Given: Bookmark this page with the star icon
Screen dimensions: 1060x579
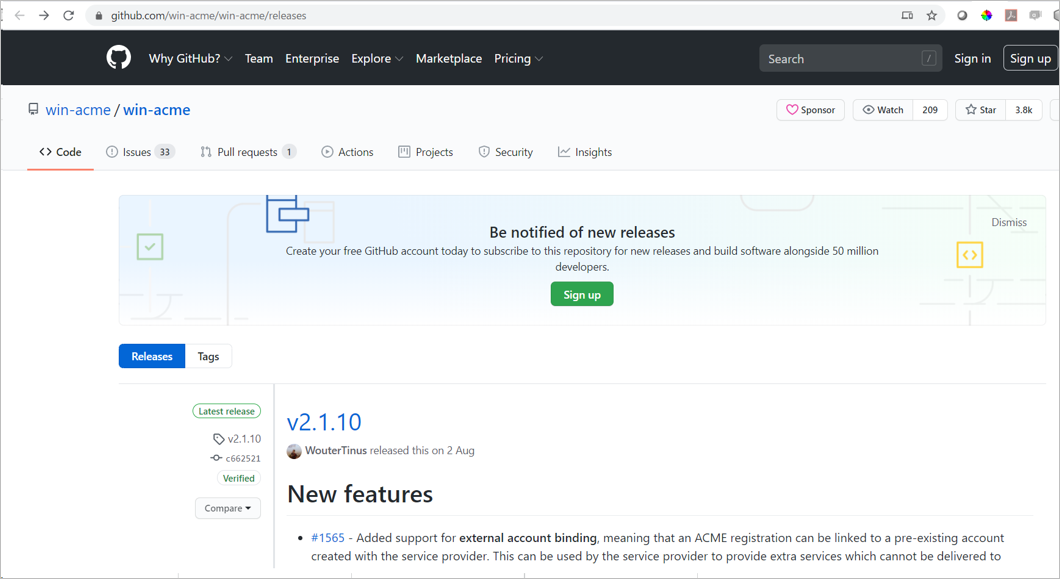Looking at the screenshot, I should [x=932, y=16].
